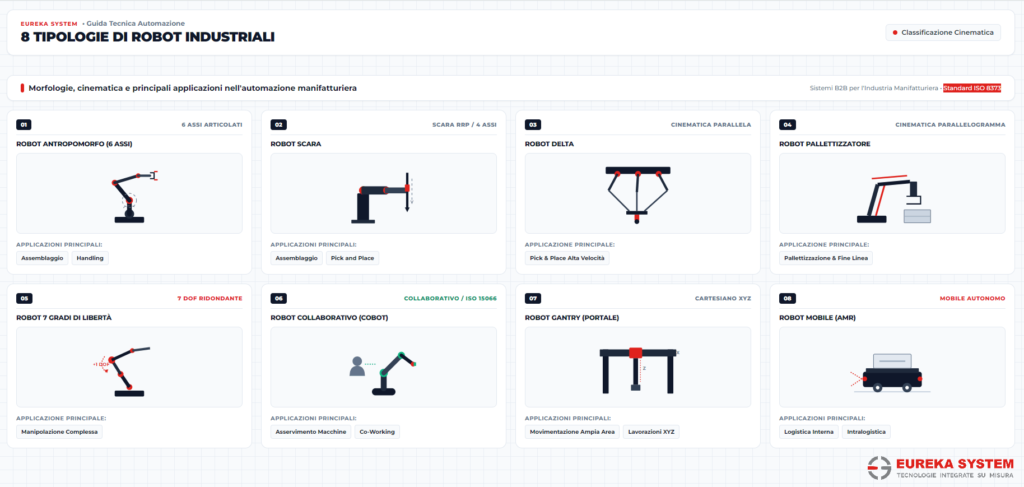Click the AMR mobile robot illustration

coord(891,373)
